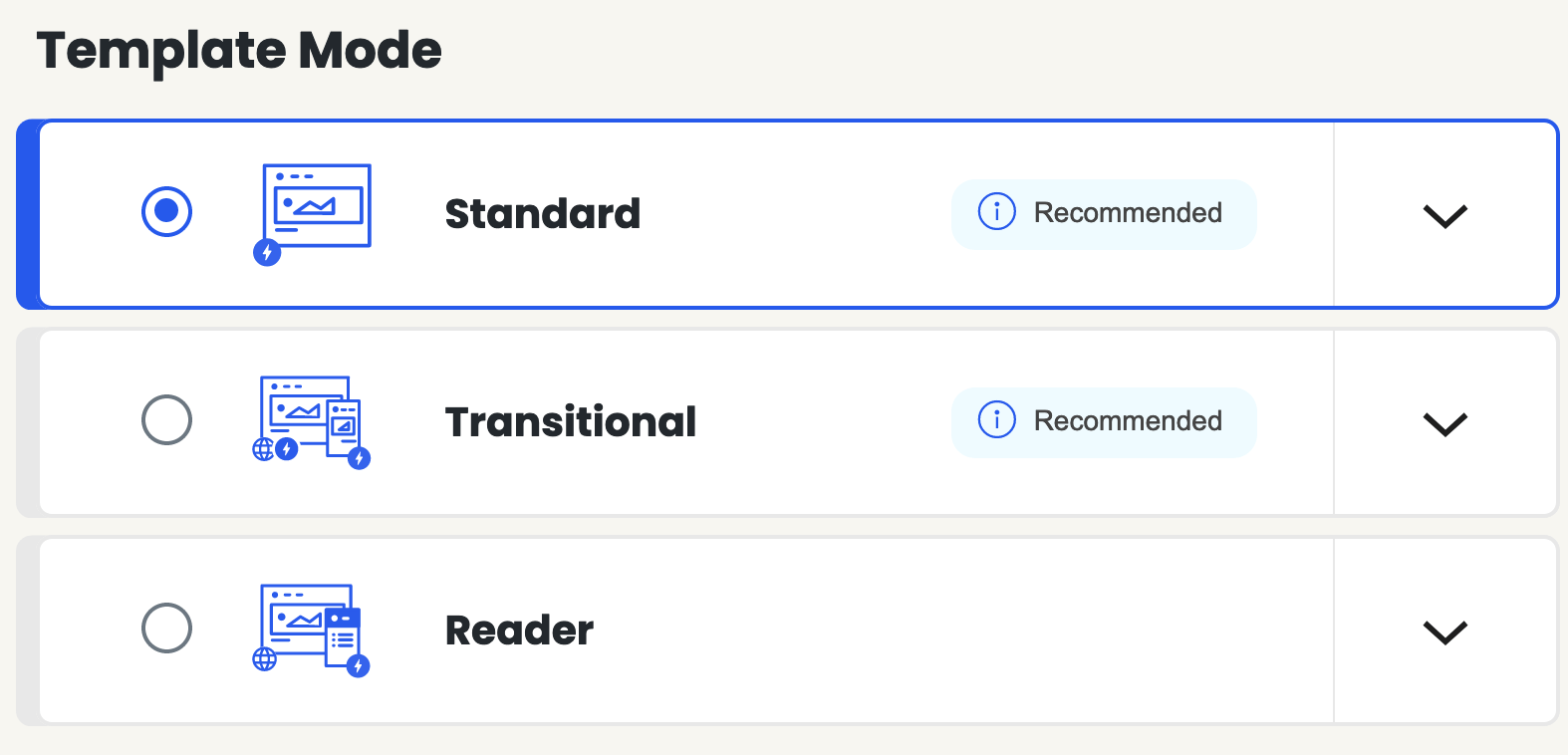
Task: Choose the Transitional mode radio button
Action: point(166,419)
